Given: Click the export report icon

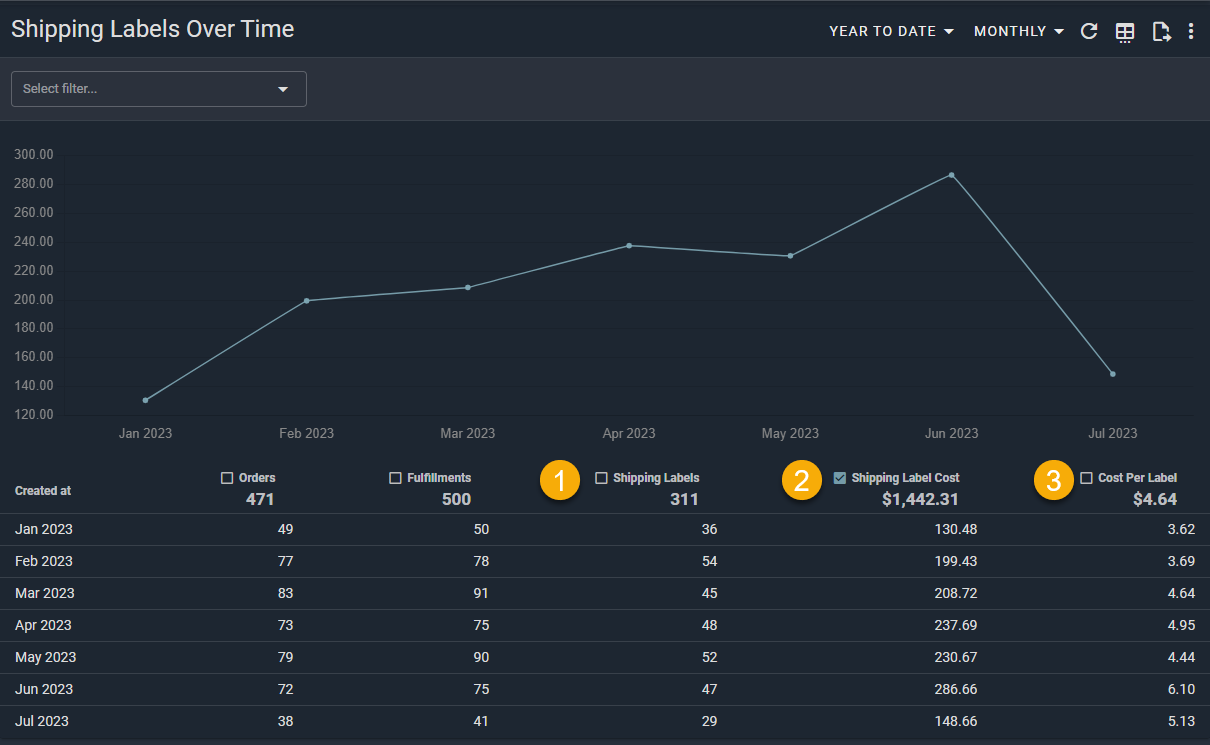Looking at the screenshot, I should [1160, 32].
